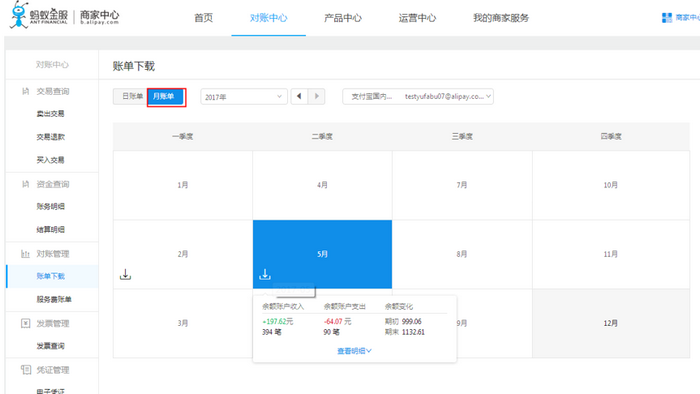
Task: Download the May monthly bill
Action: [265, 274]
